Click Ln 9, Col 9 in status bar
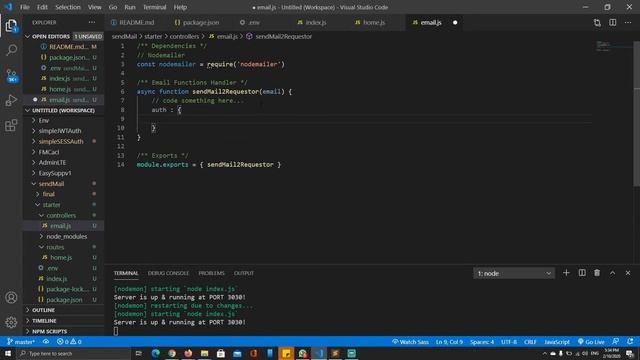 point(449,342)
